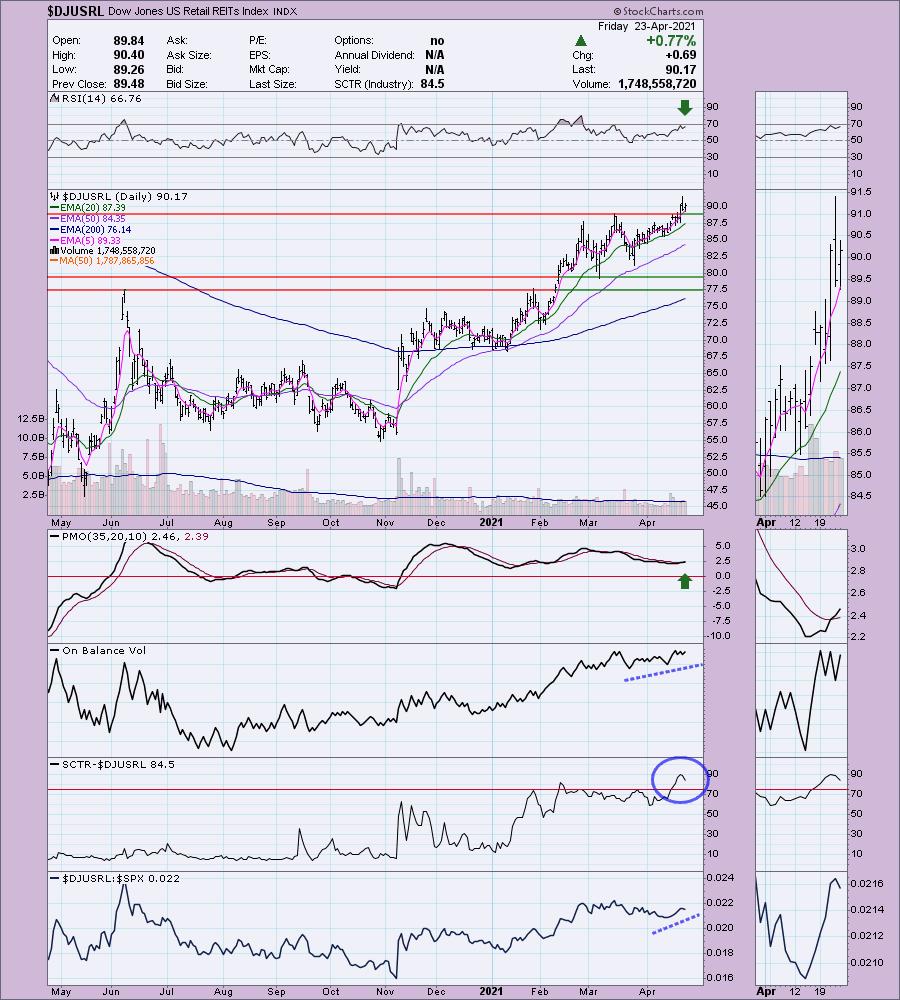Click the $DJUSRL ticker symbol title
This screenshot has width=900, height=1000.
75,11
